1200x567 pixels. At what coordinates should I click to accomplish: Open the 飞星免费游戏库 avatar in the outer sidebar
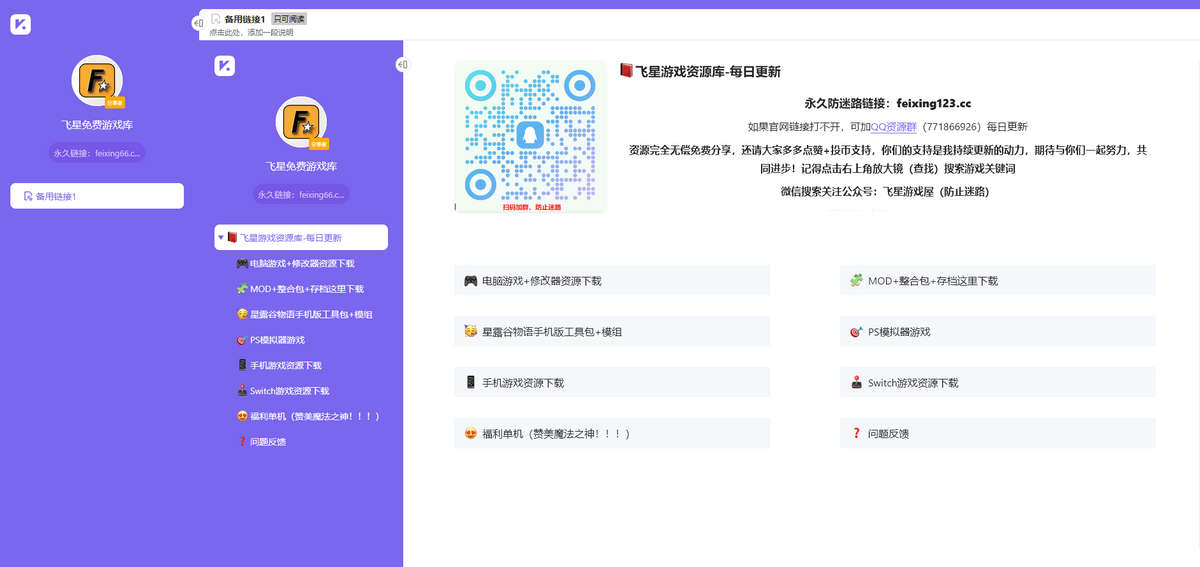[x=97, y=81]
